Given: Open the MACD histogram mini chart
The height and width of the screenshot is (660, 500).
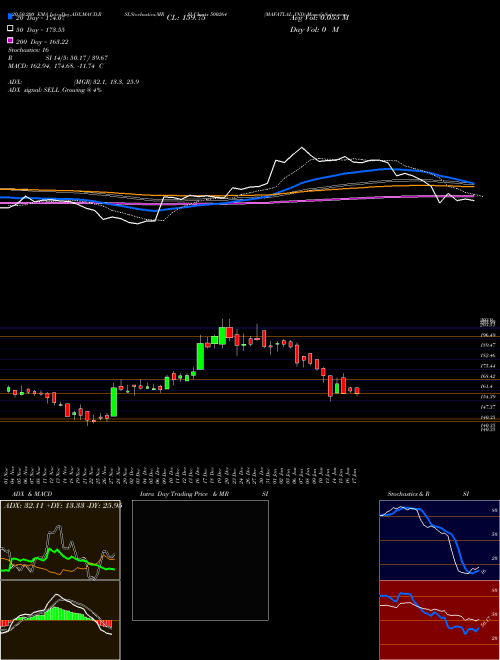Looking at the screenshot, I should (60, 620).
